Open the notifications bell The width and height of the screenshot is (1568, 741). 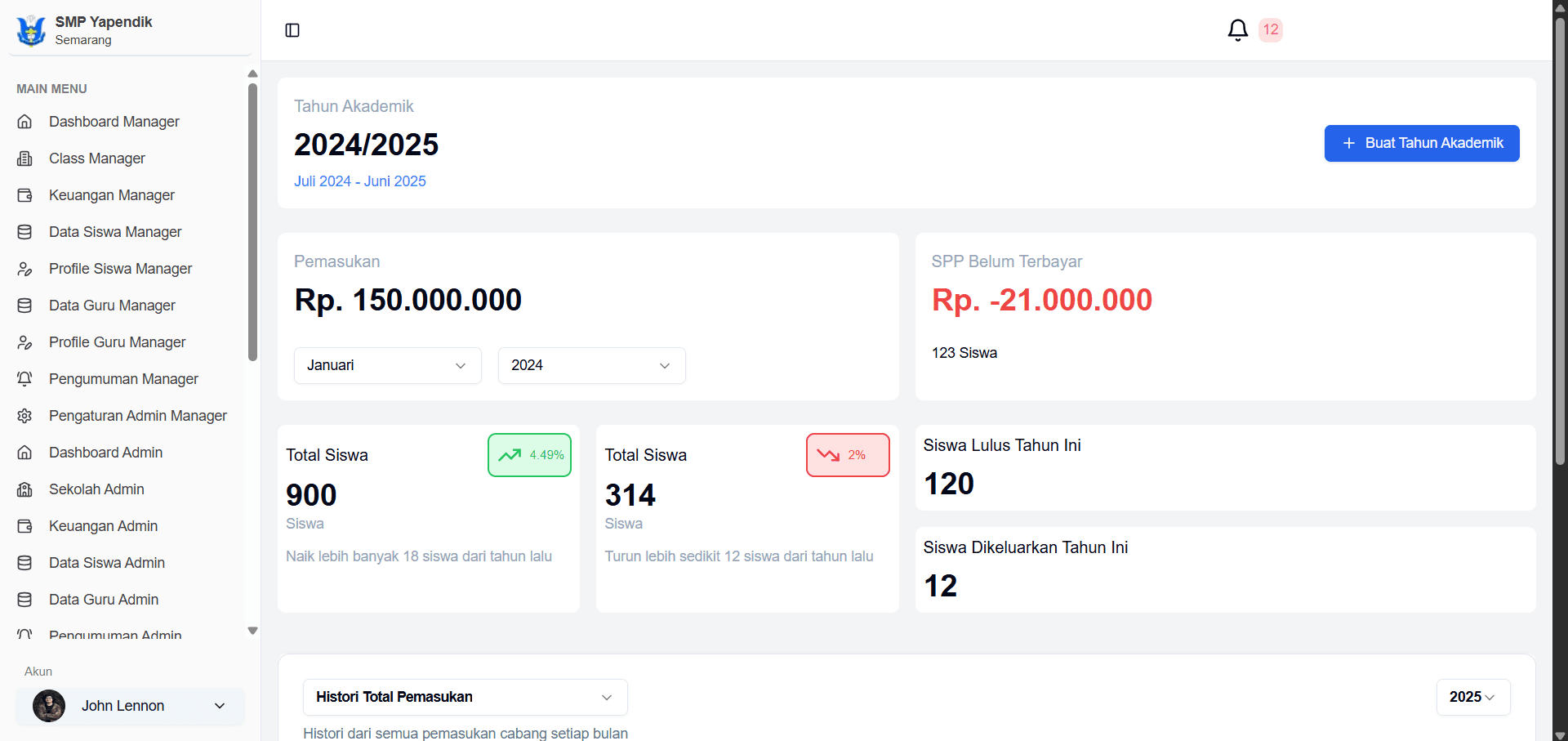[x=1237, y=30]
